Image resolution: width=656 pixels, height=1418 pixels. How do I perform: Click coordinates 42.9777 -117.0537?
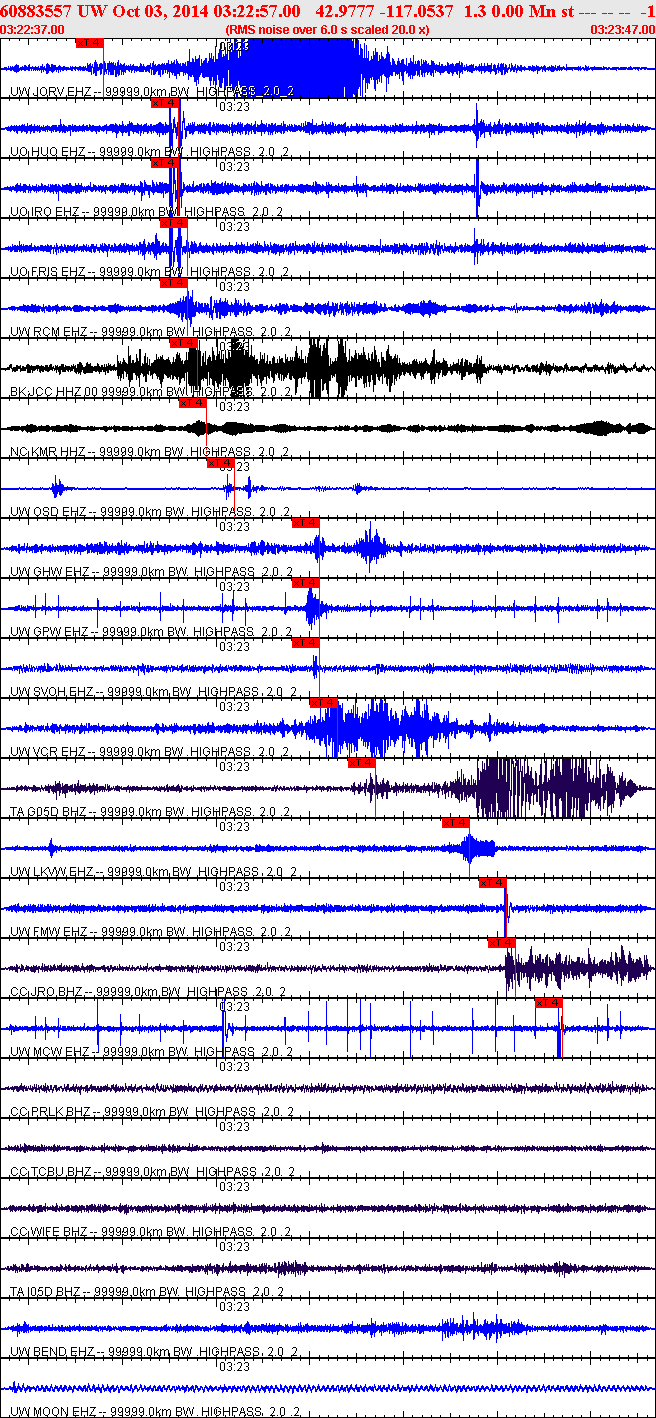pyautogui.click(x=384, y=10)
